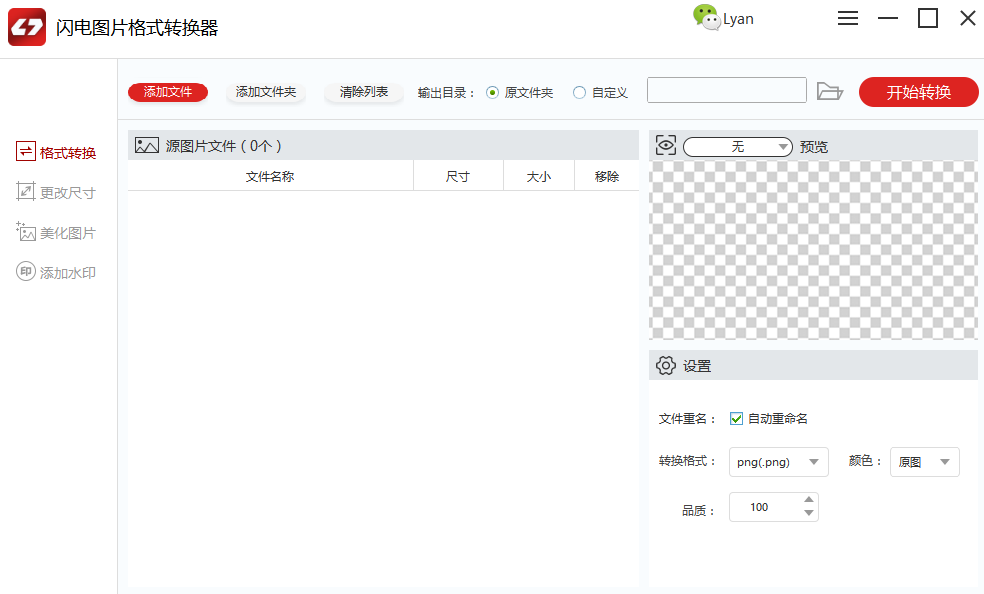Click the 品质 label
The height and width of the screenshot is (594, 984).
pyautogui.click(x=698, y=511)
